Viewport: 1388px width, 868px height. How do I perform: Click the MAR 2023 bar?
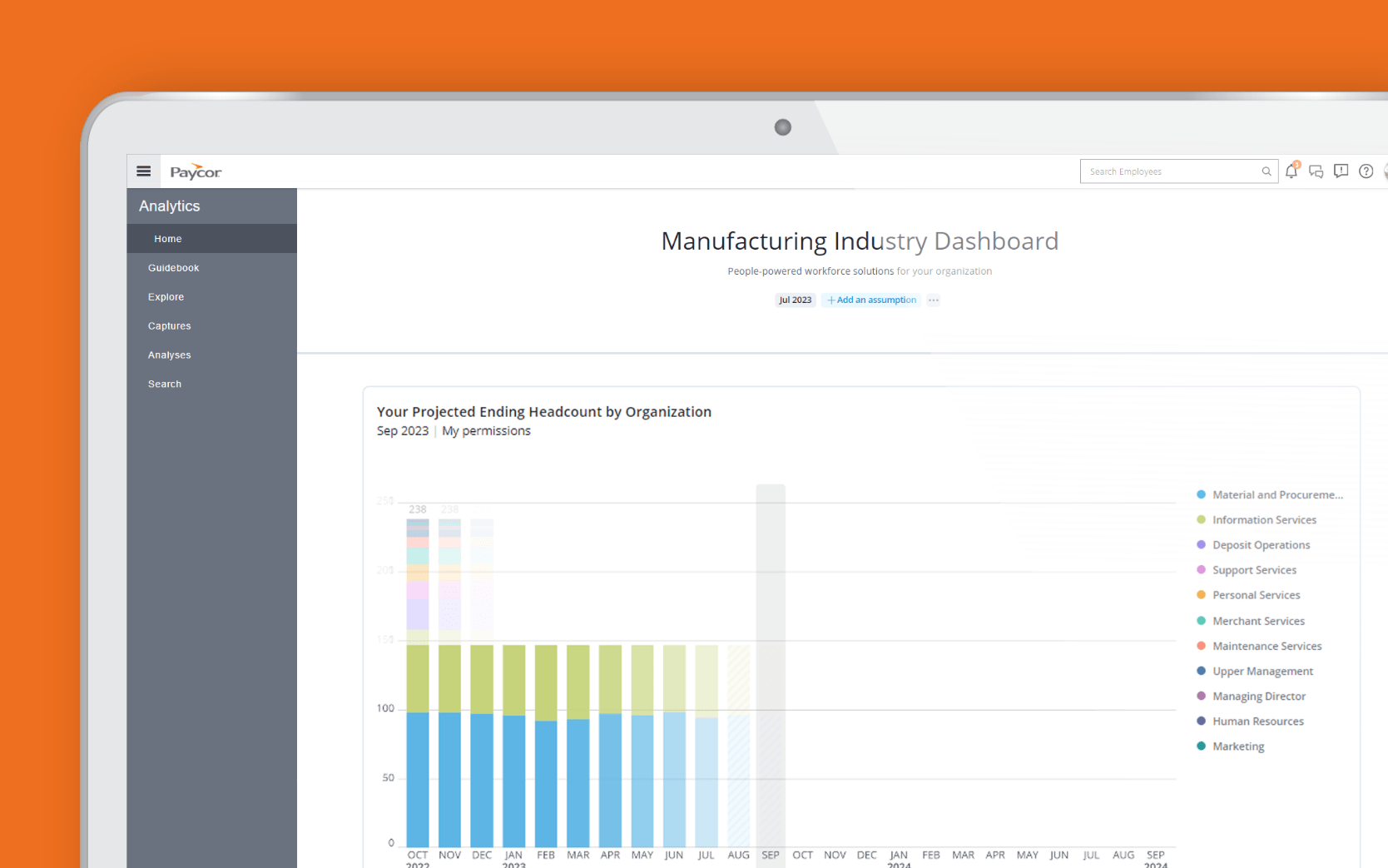[578, 746]
